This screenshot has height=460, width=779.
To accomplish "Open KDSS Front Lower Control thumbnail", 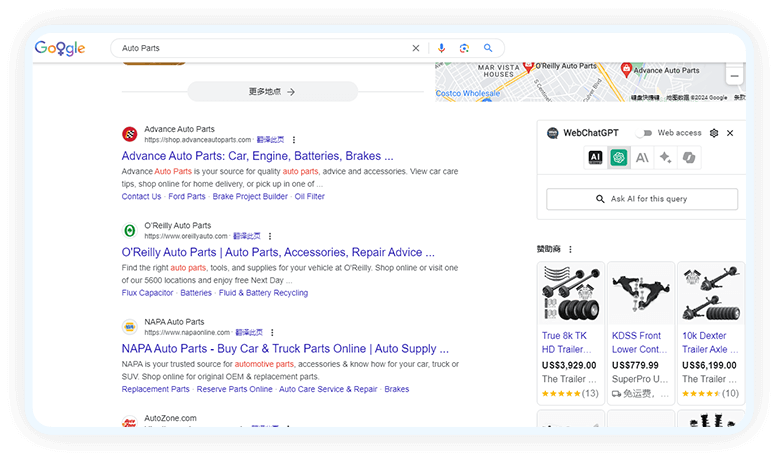I will 641,294.
